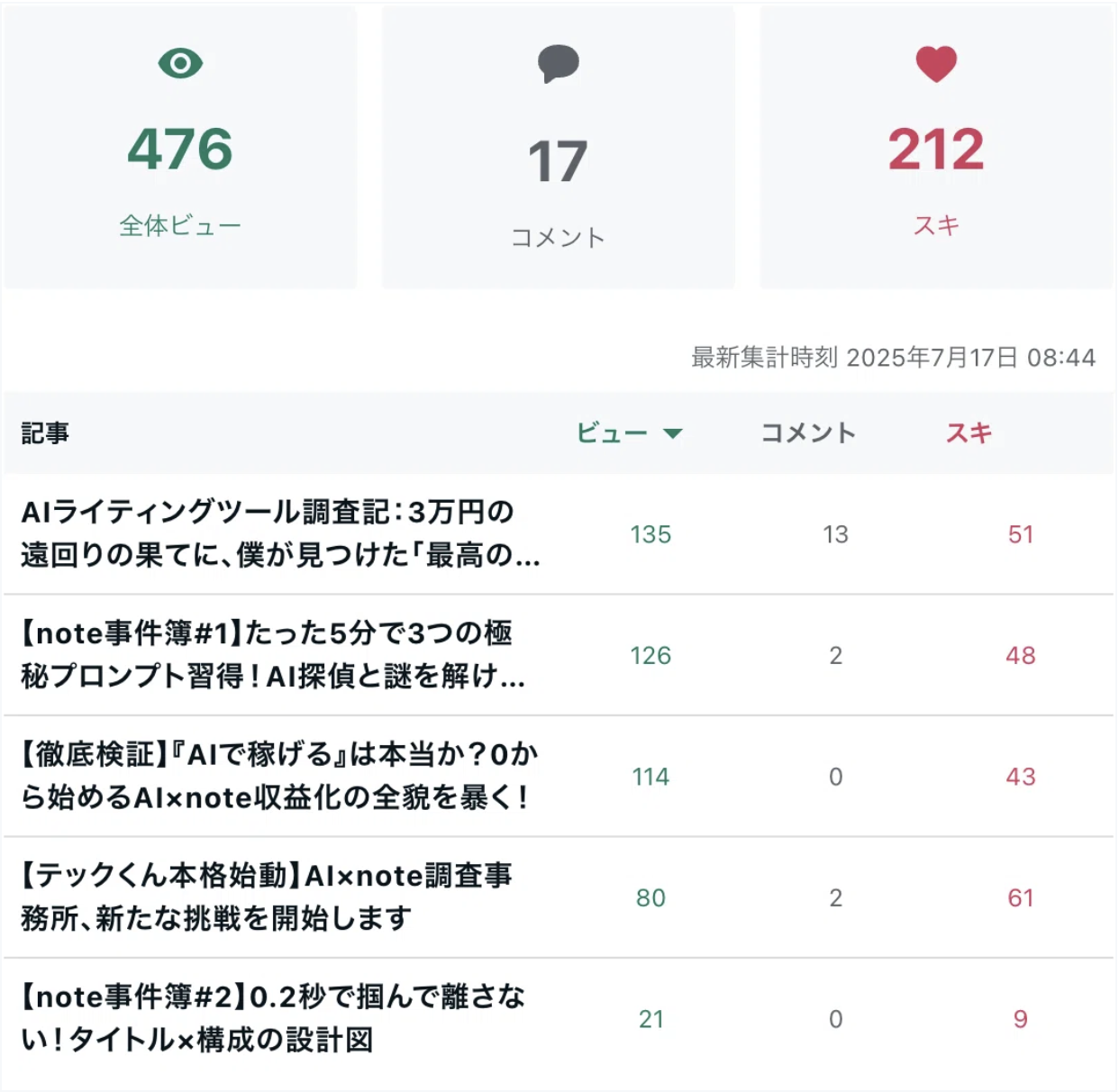Click the speech bubble comment icon
Image resolution: width=1119 pixels, height=1092 pixels.
coord(559,64)
